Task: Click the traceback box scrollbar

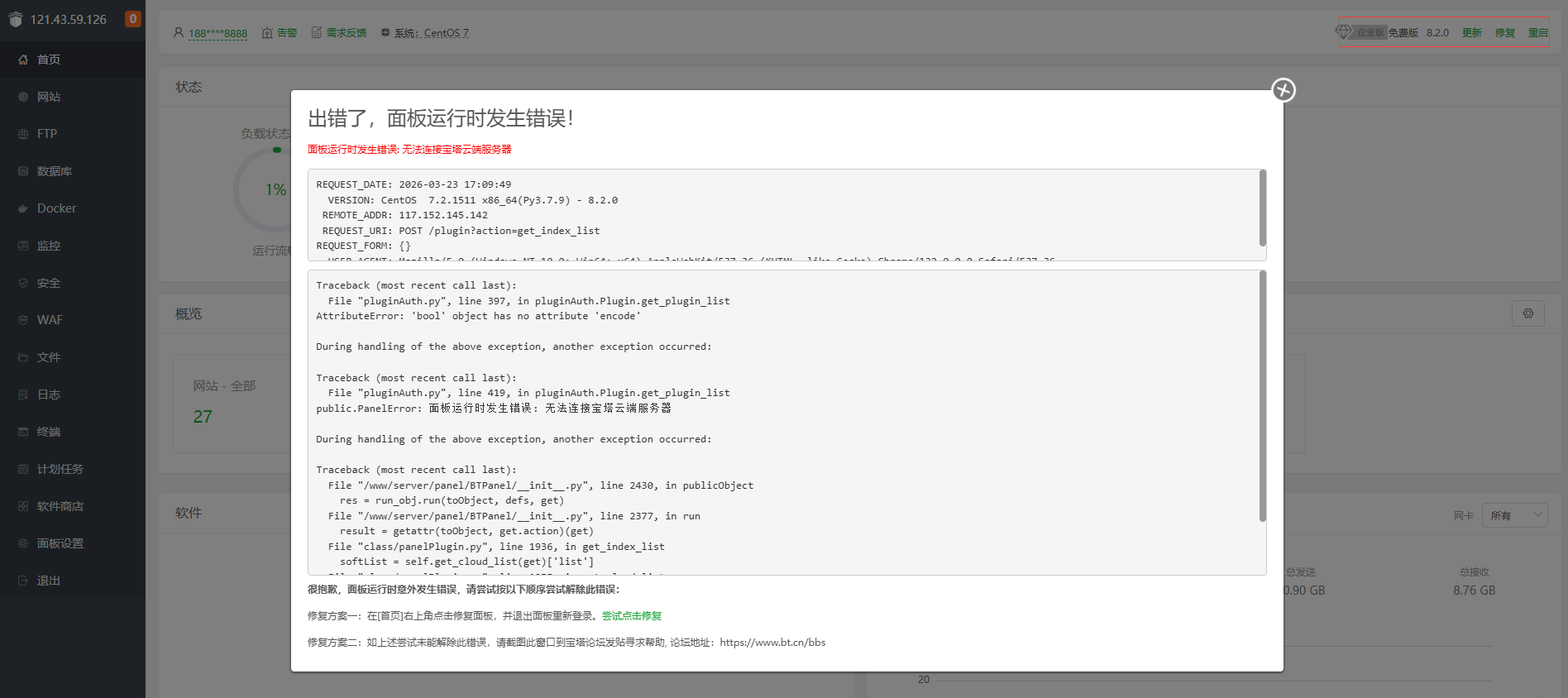Action: (x=1262, y=396)
